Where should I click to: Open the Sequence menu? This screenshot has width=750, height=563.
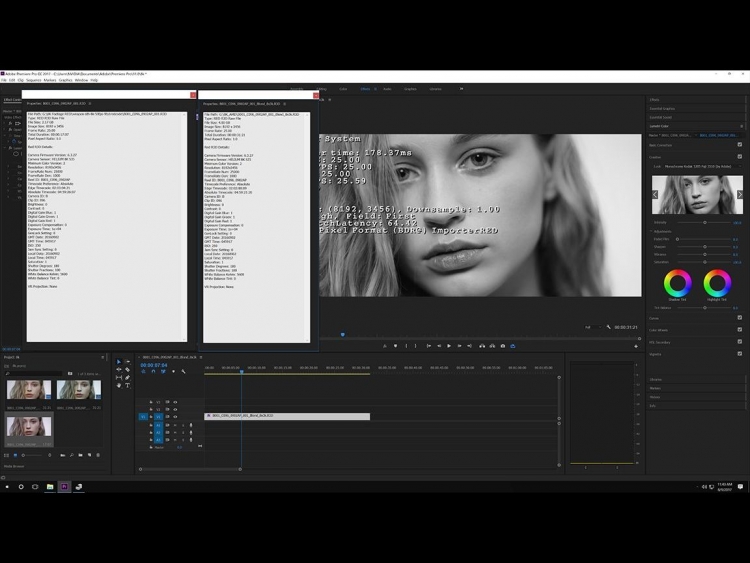point(36,80)
